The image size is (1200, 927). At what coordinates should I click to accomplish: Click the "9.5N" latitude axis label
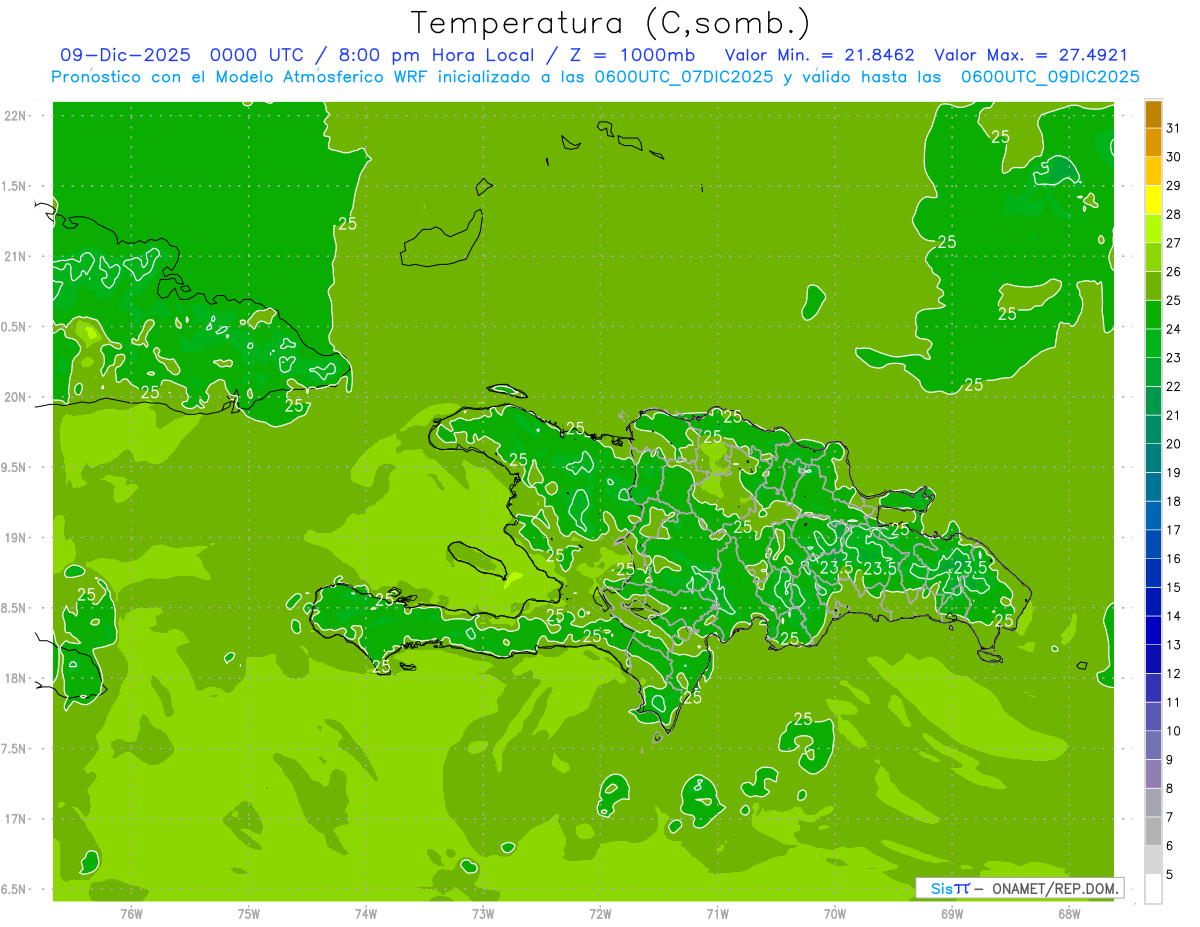[14, 468]
